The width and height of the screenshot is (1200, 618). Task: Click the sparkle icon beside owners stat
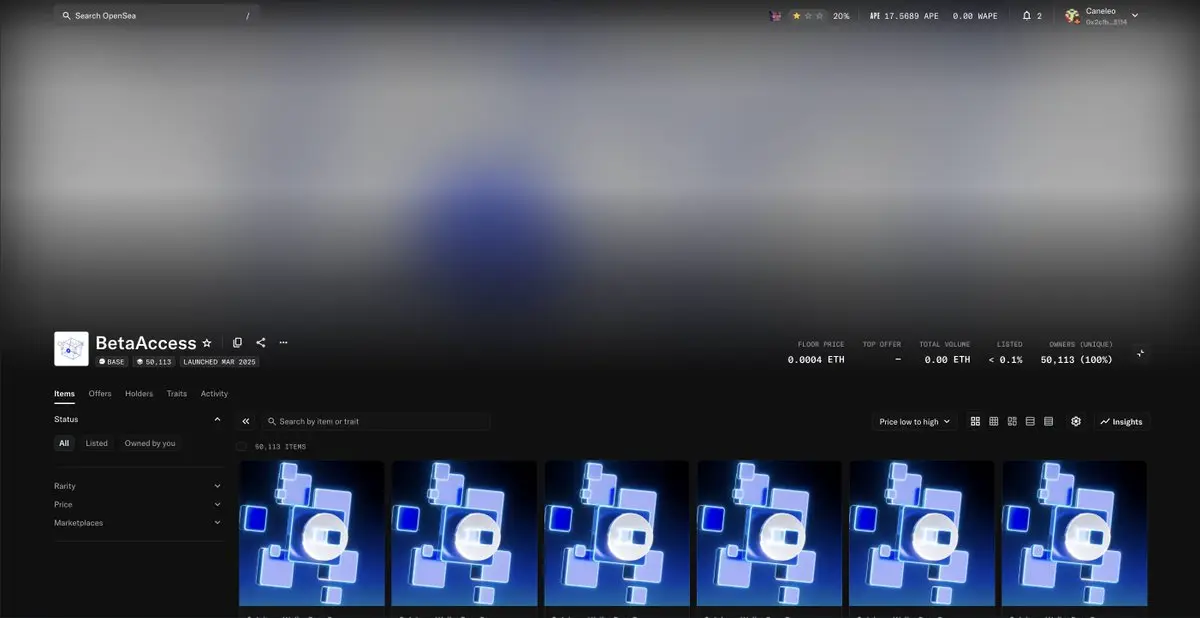[1140, 353]
